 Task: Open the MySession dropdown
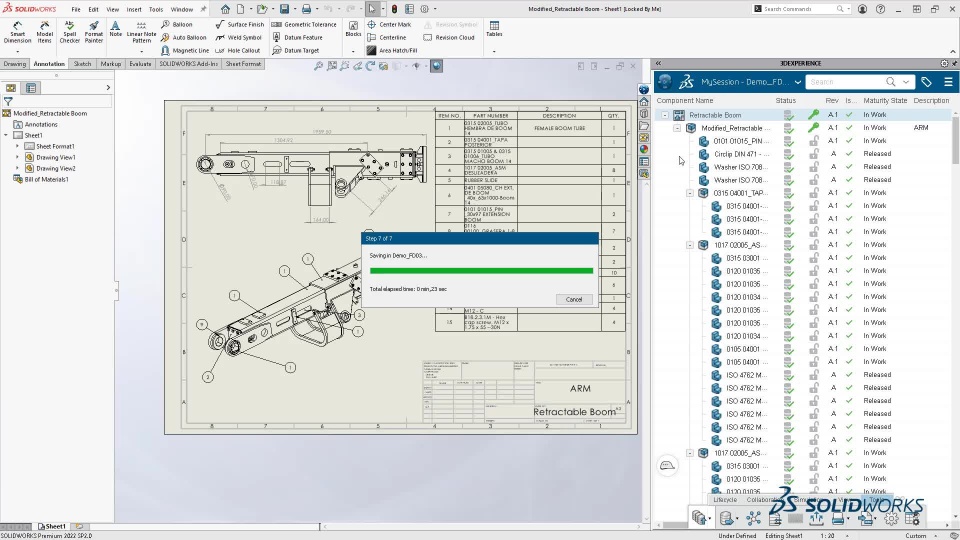[x=797, y=82]
